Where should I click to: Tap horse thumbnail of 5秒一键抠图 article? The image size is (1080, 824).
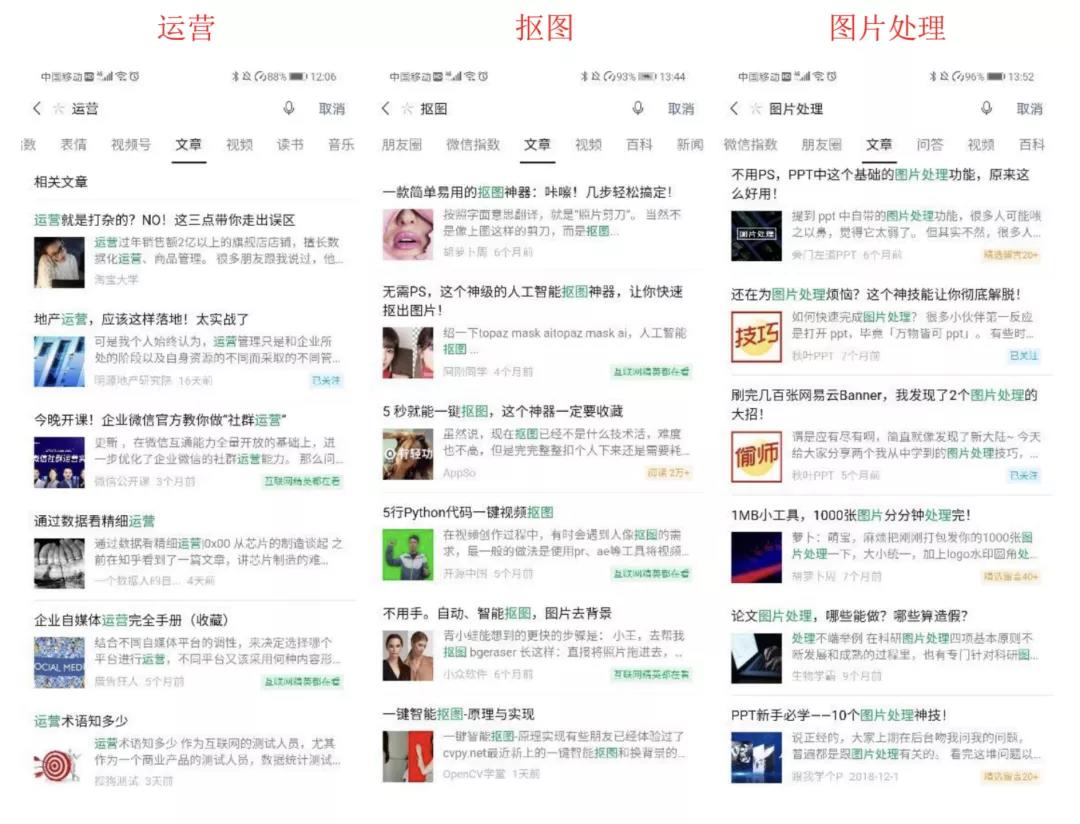point(408,454)
